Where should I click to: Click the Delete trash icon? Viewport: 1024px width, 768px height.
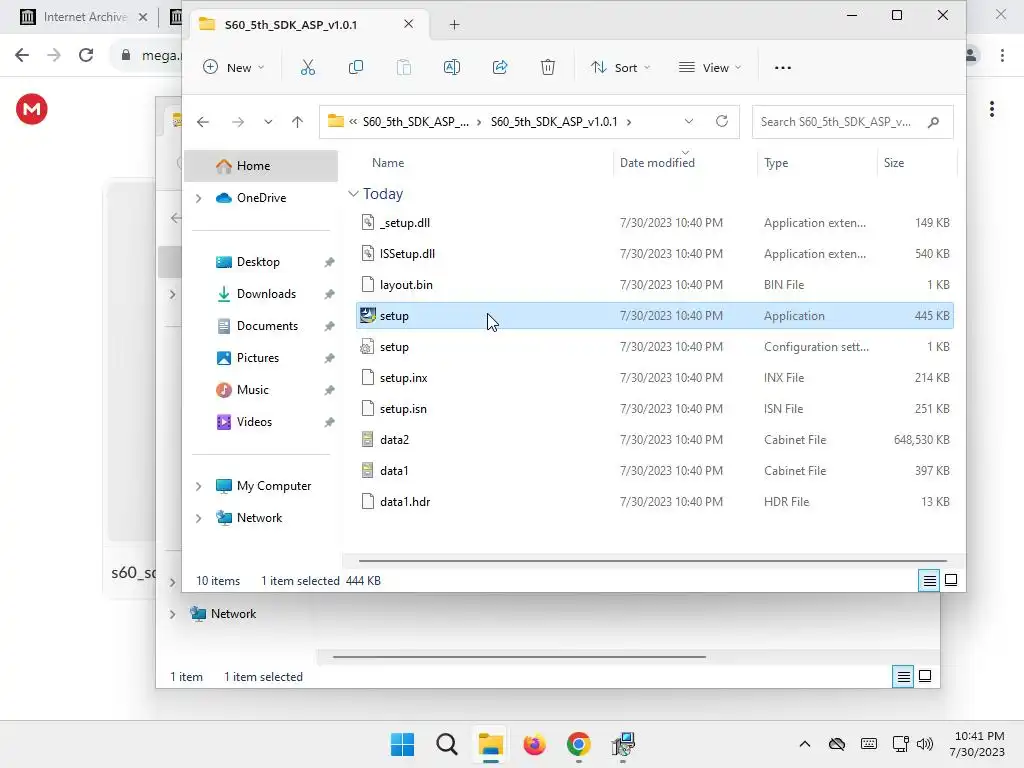[x=548, y=67]
